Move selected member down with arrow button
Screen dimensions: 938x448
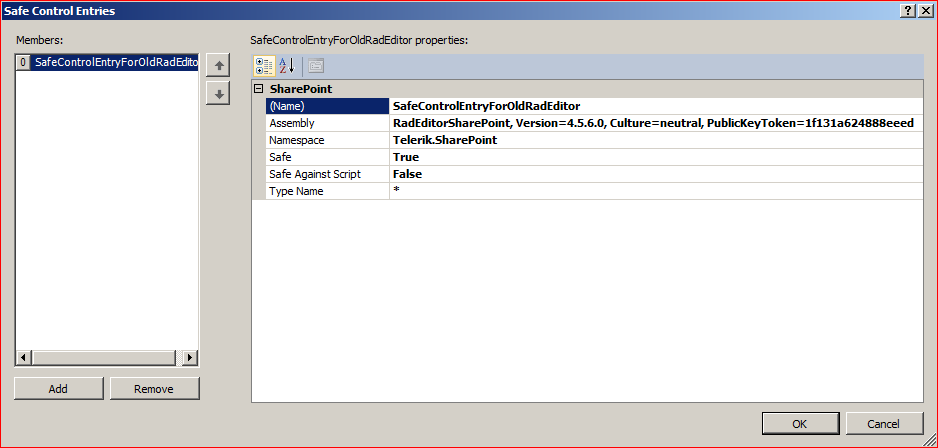coord(217,94)
